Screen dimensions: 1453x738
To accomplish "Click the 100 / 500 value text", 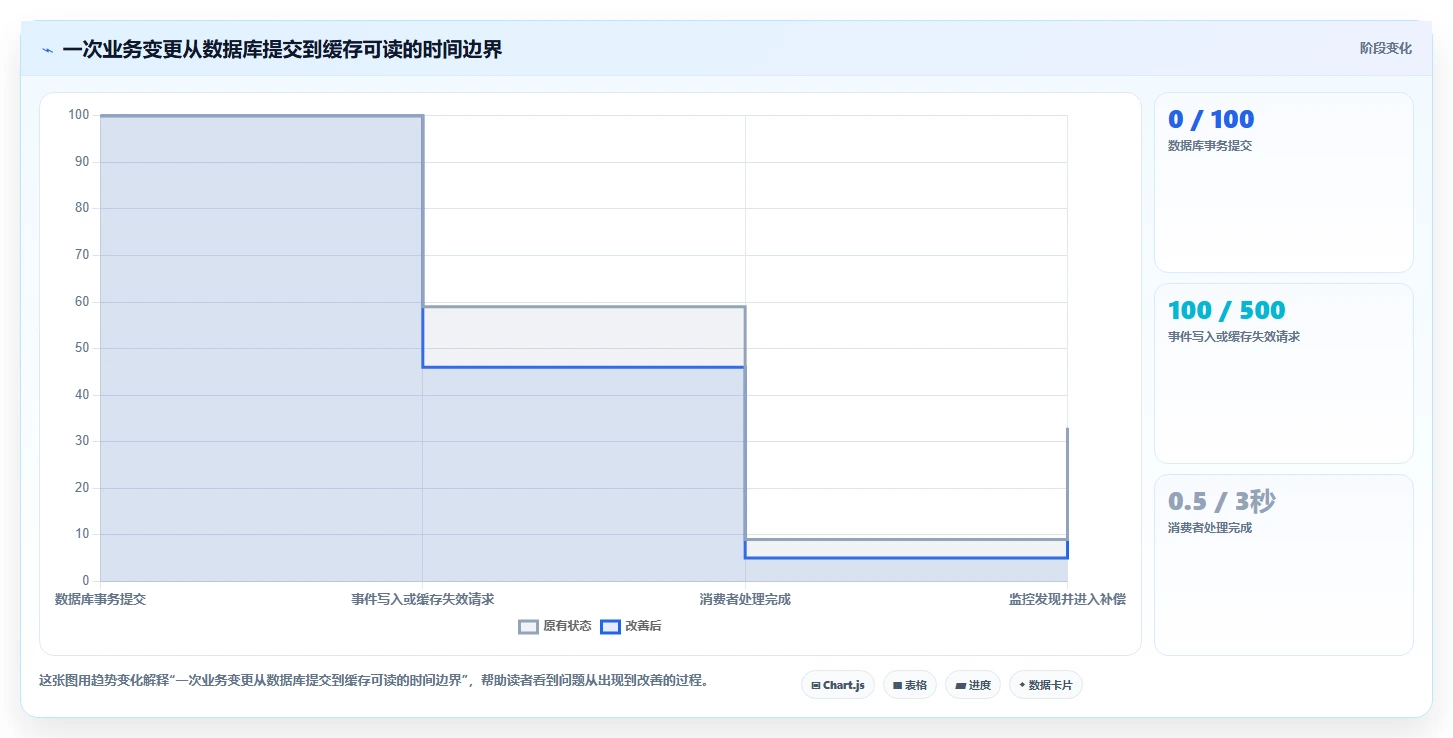I will coord(1227,310).
